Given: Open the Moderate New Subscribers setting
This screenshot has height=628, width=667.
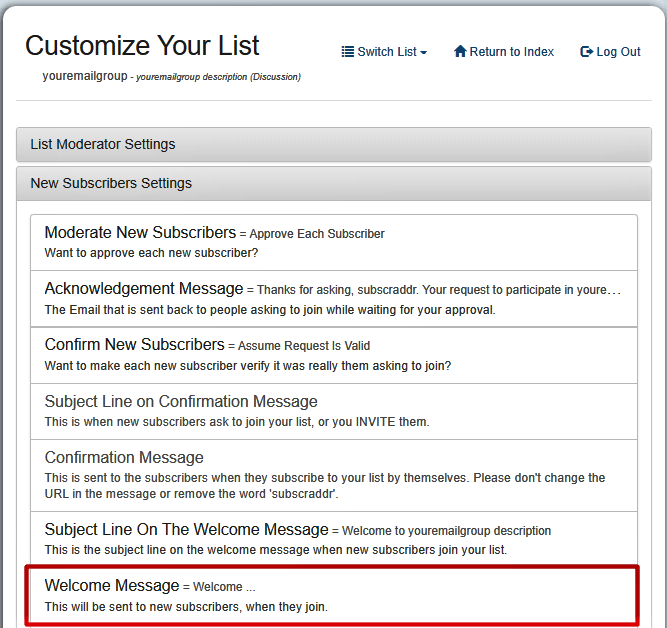Looking at the screenshot, I should (x=334, y=243).
